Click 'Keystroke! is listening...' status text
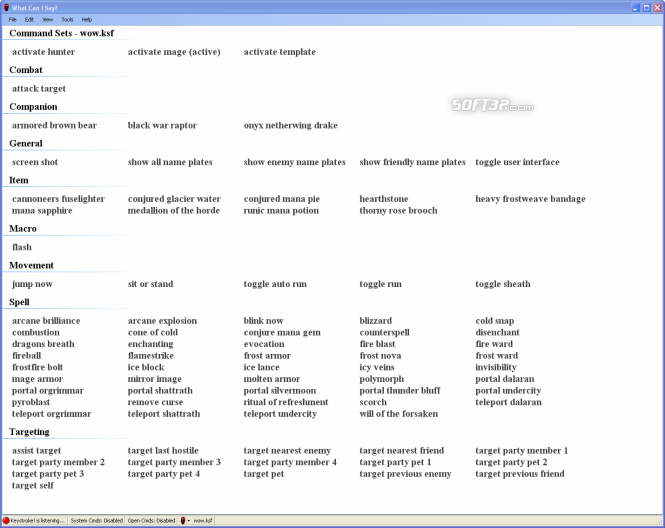Image resolution: width=665 pixels, height=528 pixels. (x=37, y=520)
